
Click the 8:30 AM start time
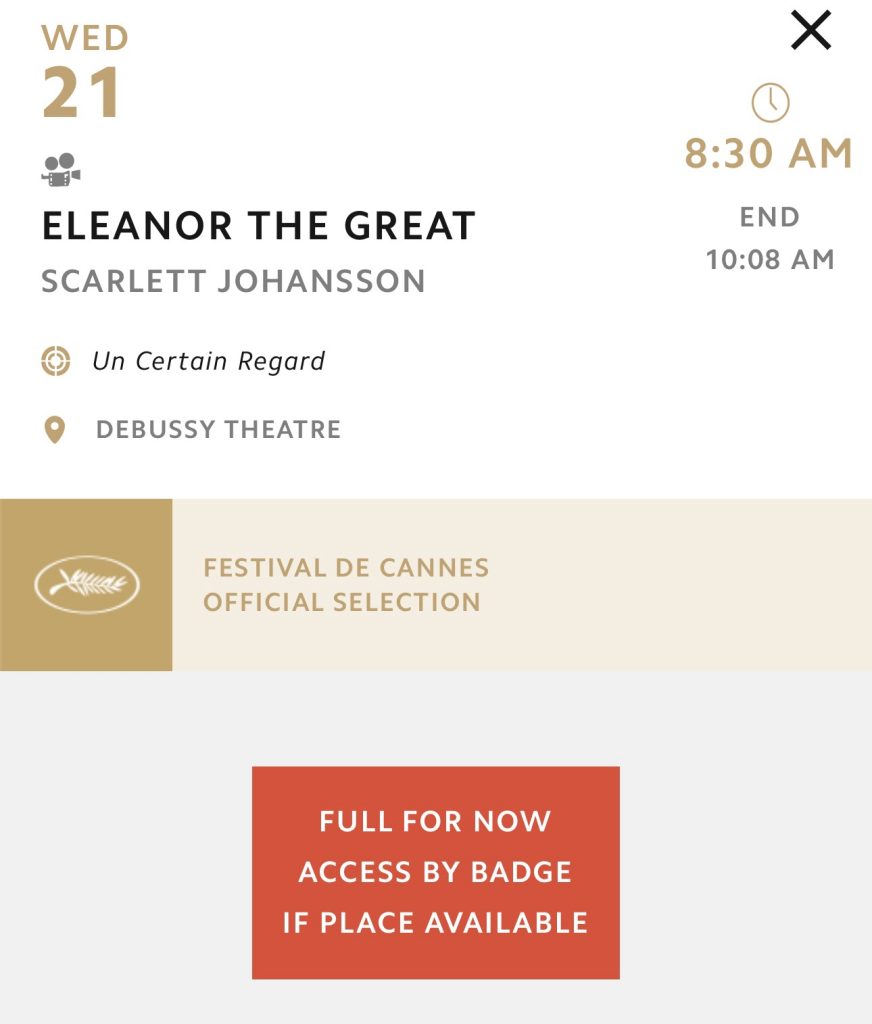coord(768,154)
